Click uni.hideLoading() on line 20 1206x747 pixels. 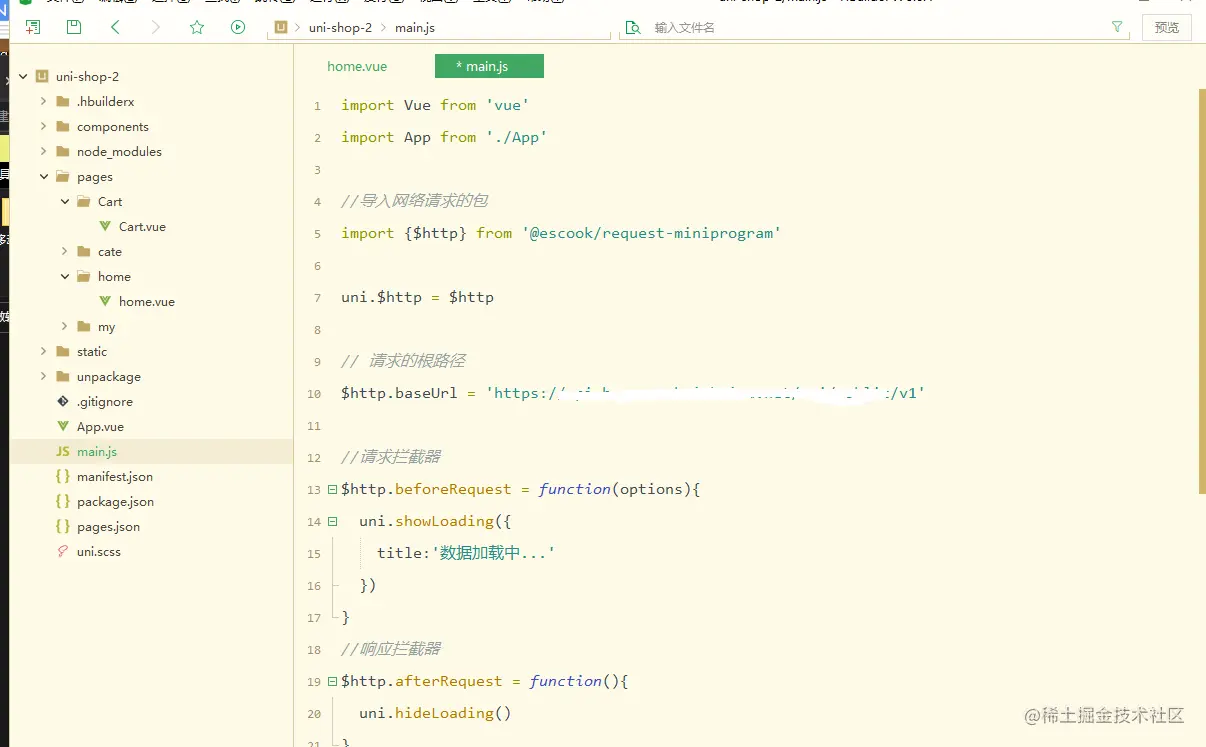tap(435, 713)
